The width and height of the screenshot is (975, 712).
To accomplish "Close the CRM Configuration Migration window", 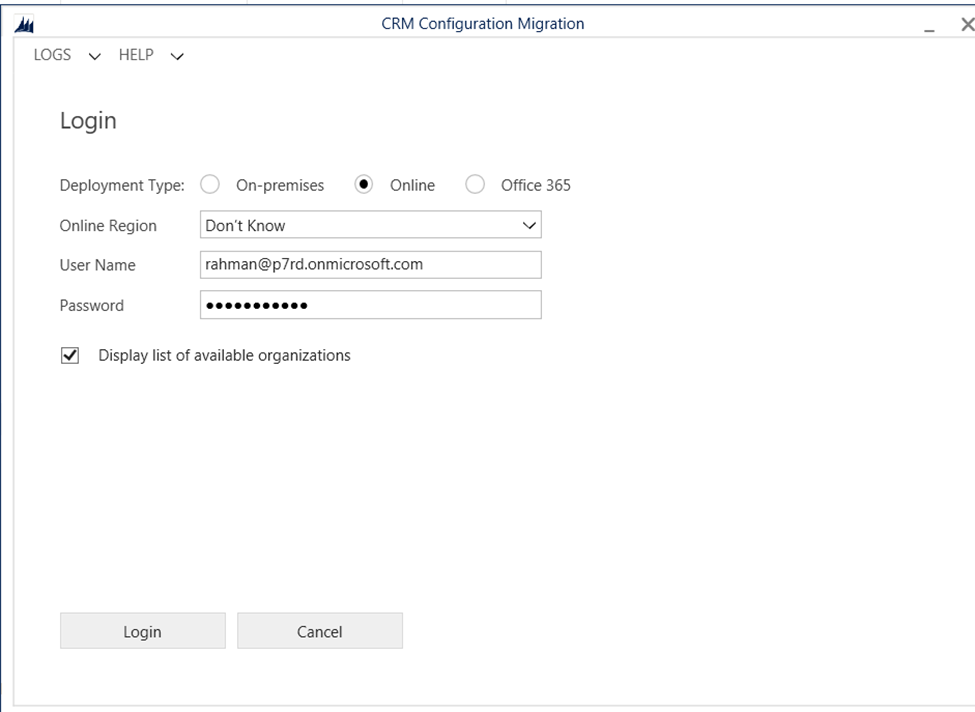I will tap(966, 24).
